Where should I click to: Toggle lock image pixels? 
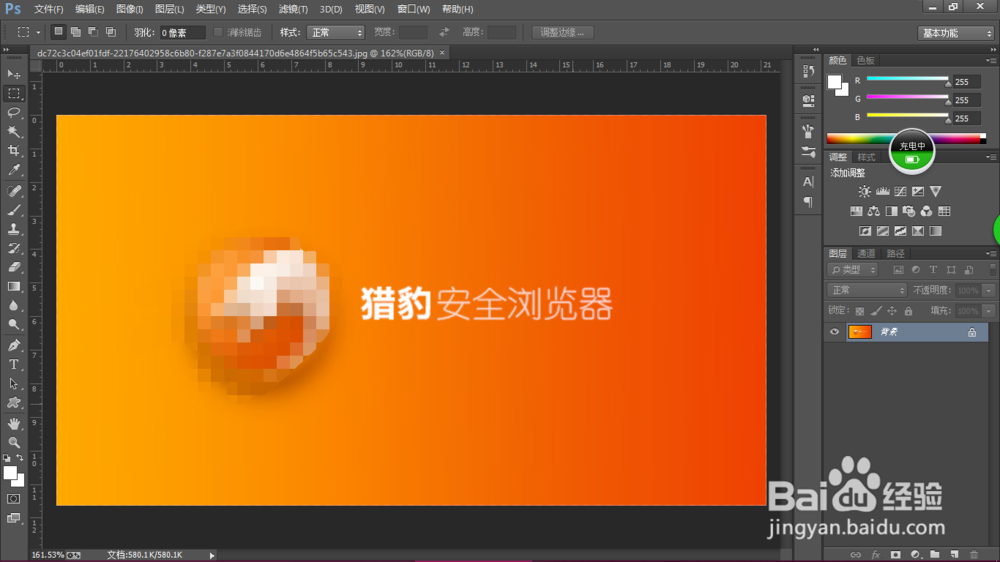pos(876,311)
